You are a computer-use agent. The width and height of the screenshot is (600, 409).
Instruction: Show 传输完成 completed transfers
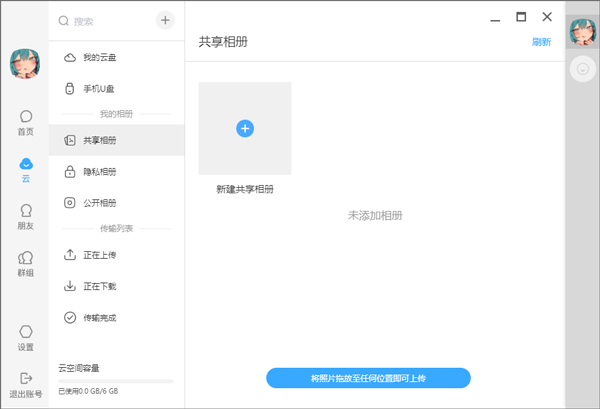116,318
